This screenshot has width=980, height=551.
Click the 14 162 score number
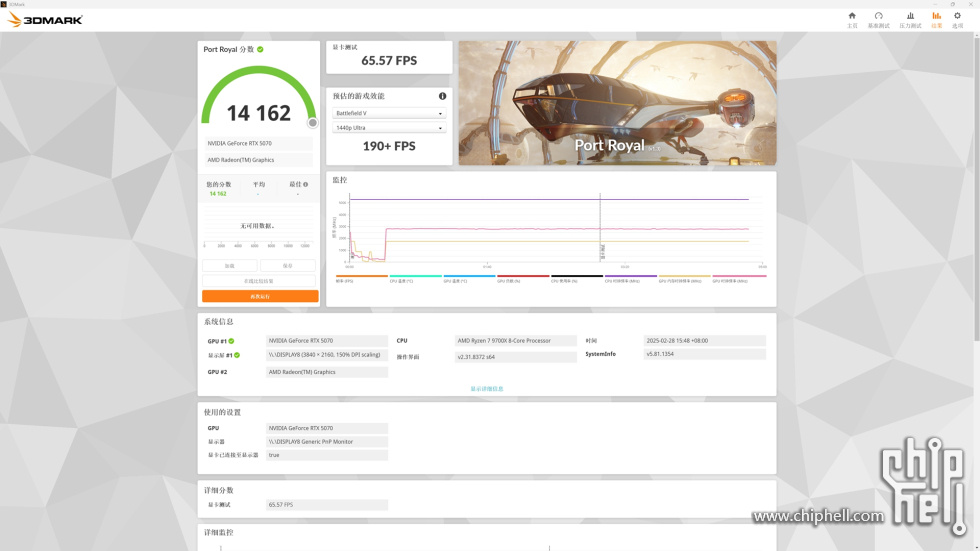click(x=259, y=113)
